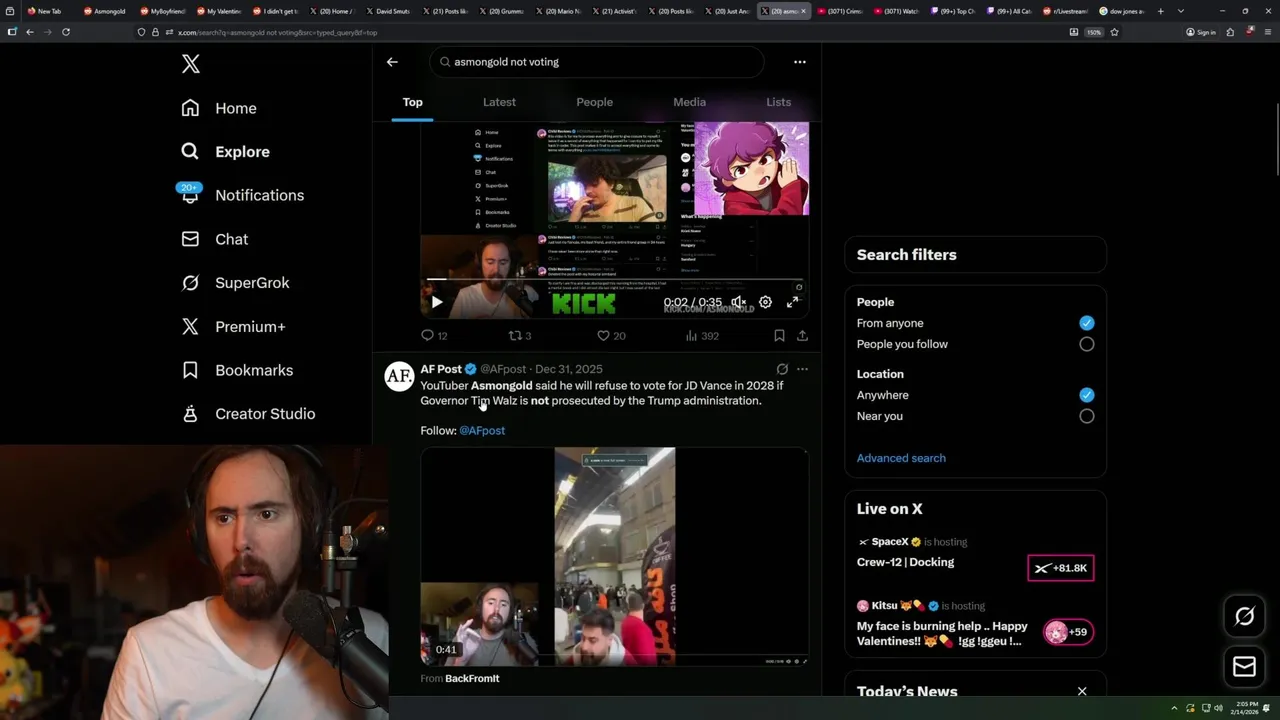This screenshot has width=1280, height=720.
Task: Click the +59 listeners badge
Action: 1067,632
